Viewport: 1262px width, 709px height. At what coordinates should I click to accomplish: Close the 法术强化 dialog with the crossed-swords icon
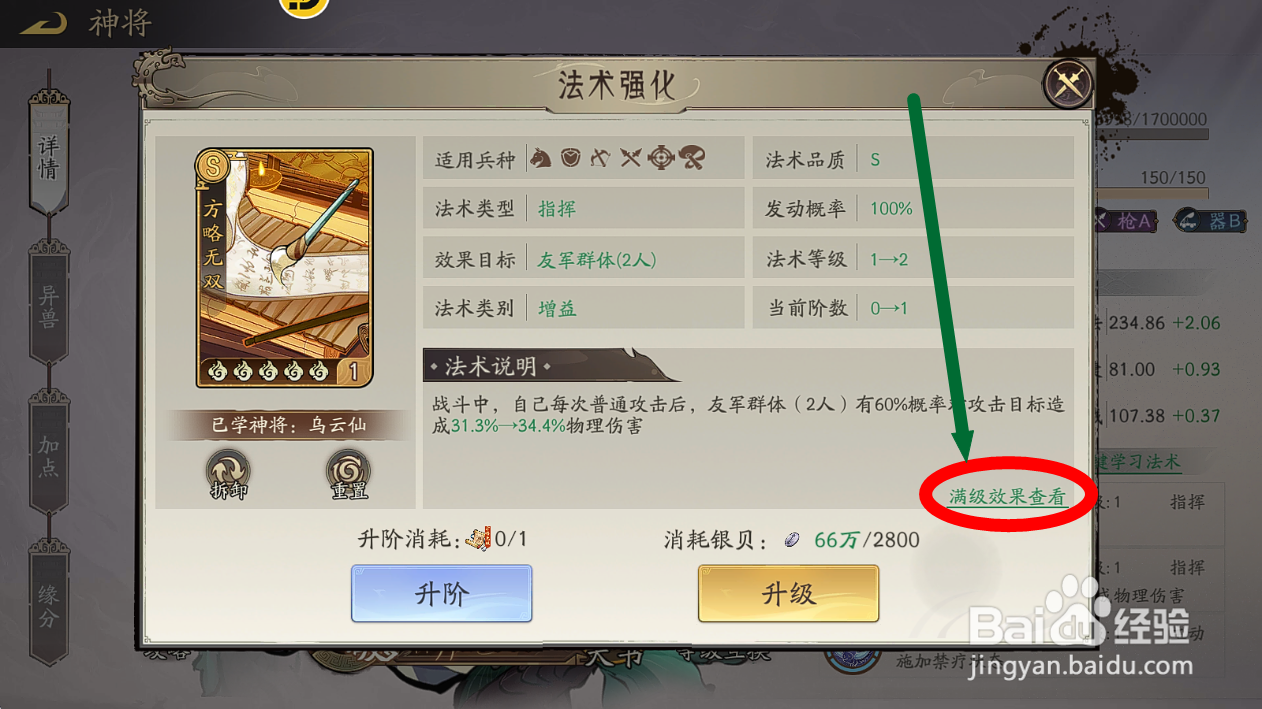pos(1066,86)
